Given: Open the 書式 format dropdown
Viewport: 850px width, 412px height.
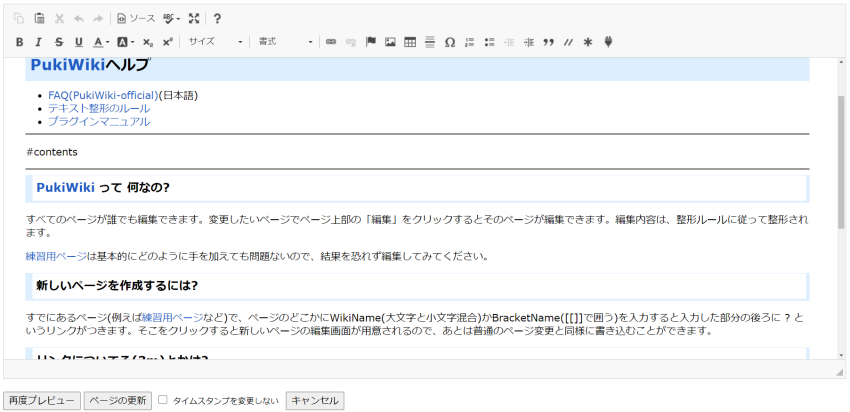Looking at the screenshot, I should (x=284, y=42).
